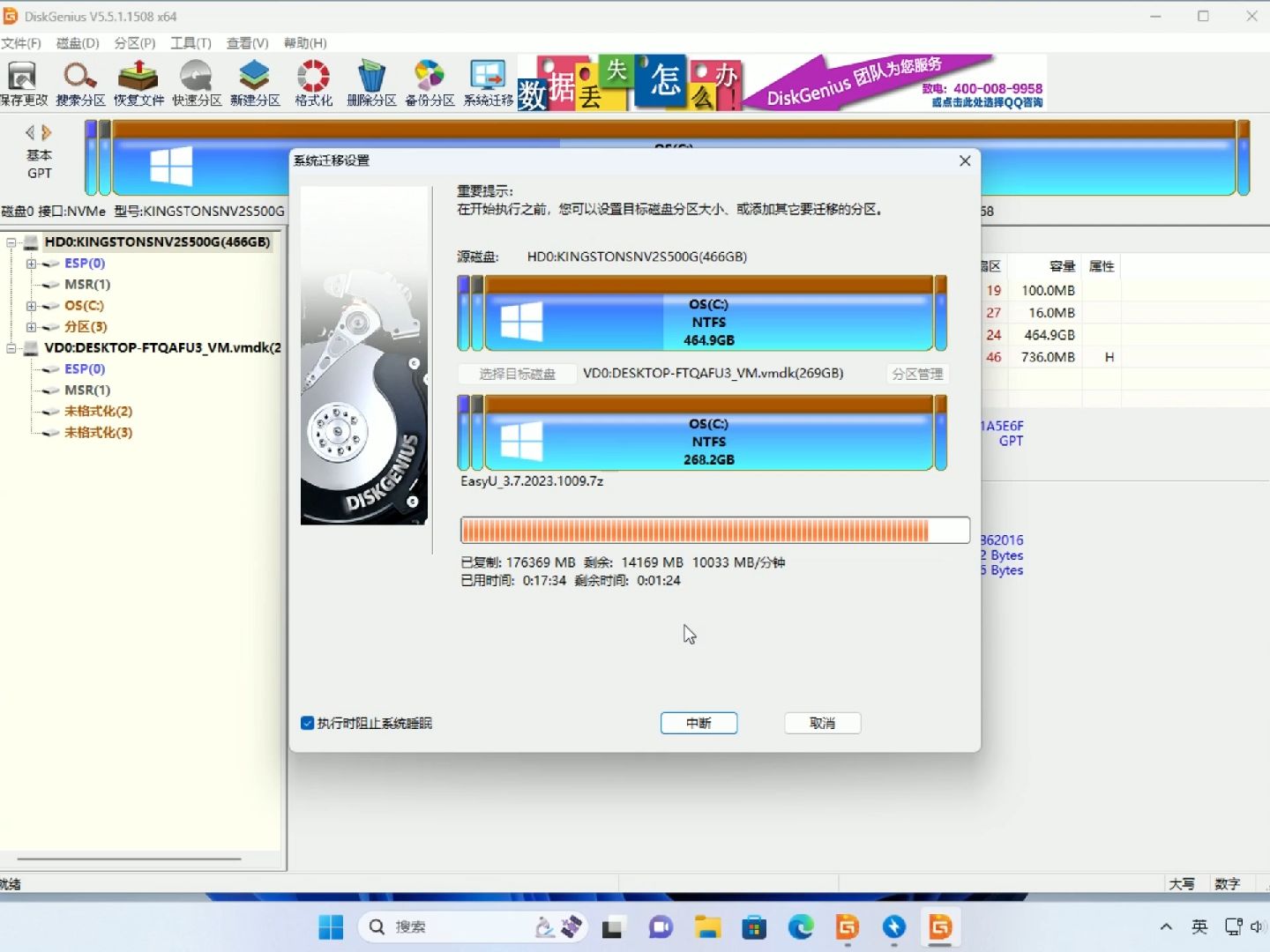Image resolution: width=1270 pixels, height=952 pixels.
Task: Open the DiskGenius service banner ad
Action: (x=781, y=82)
